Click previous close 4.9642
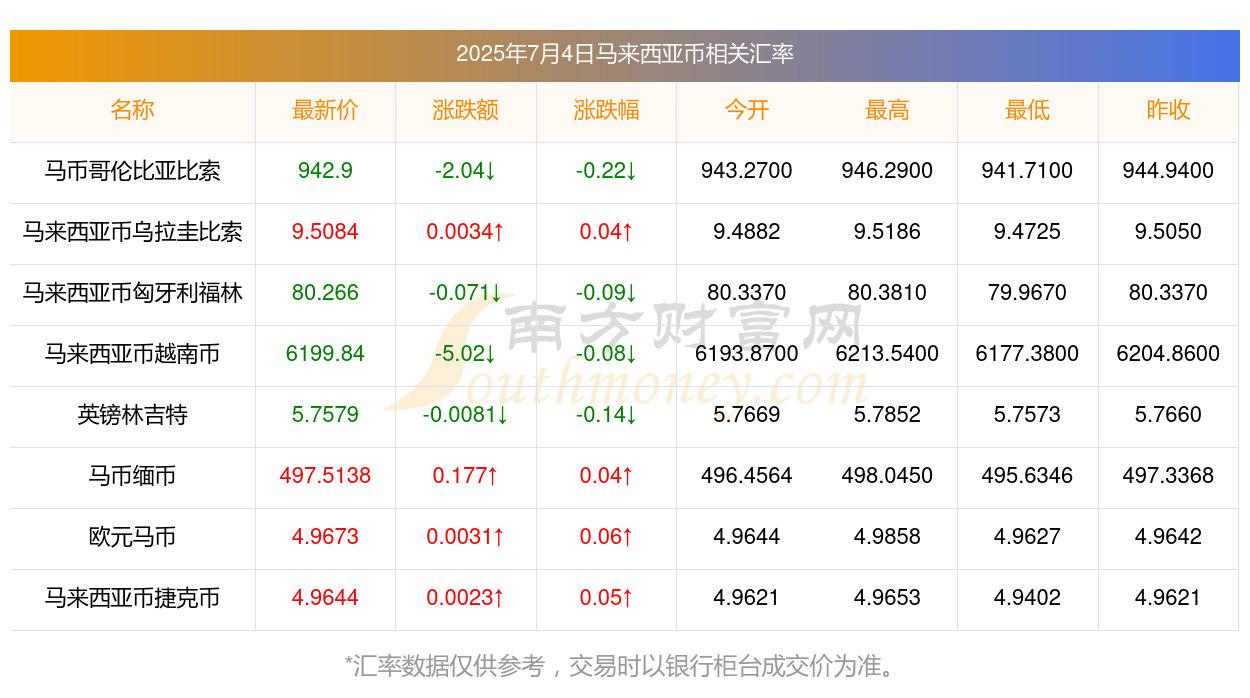 1168,537
